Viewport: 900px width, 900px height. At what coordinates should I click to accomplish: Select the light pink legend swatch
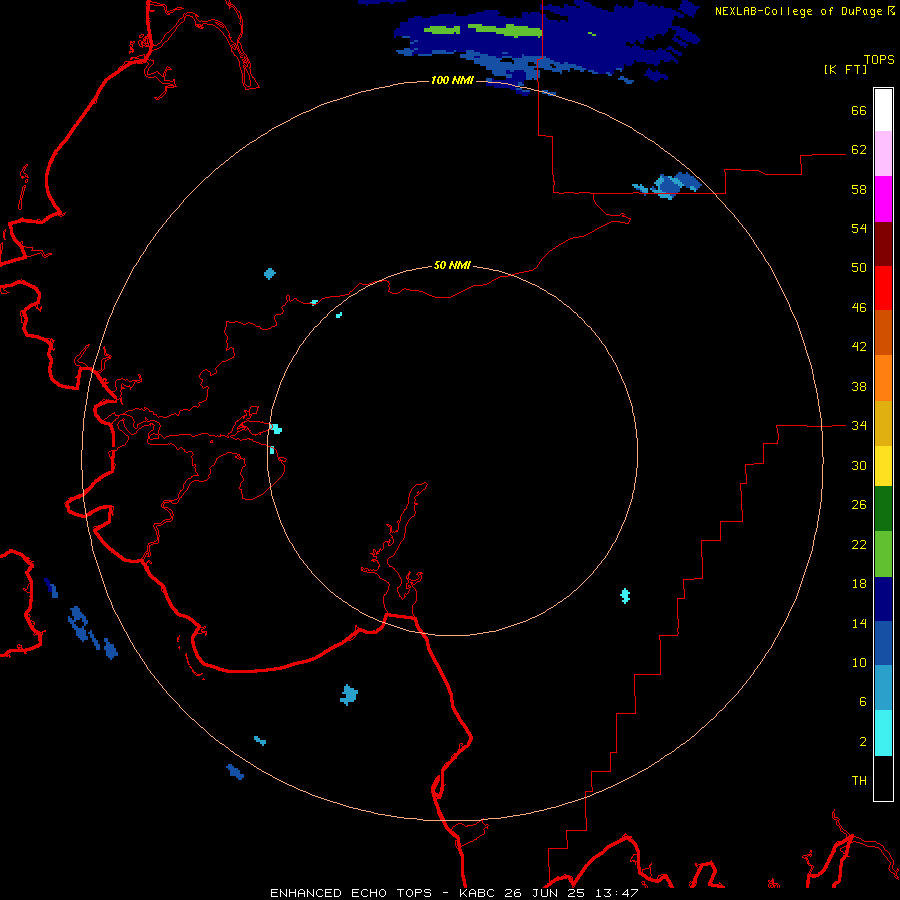click(883, 153)
